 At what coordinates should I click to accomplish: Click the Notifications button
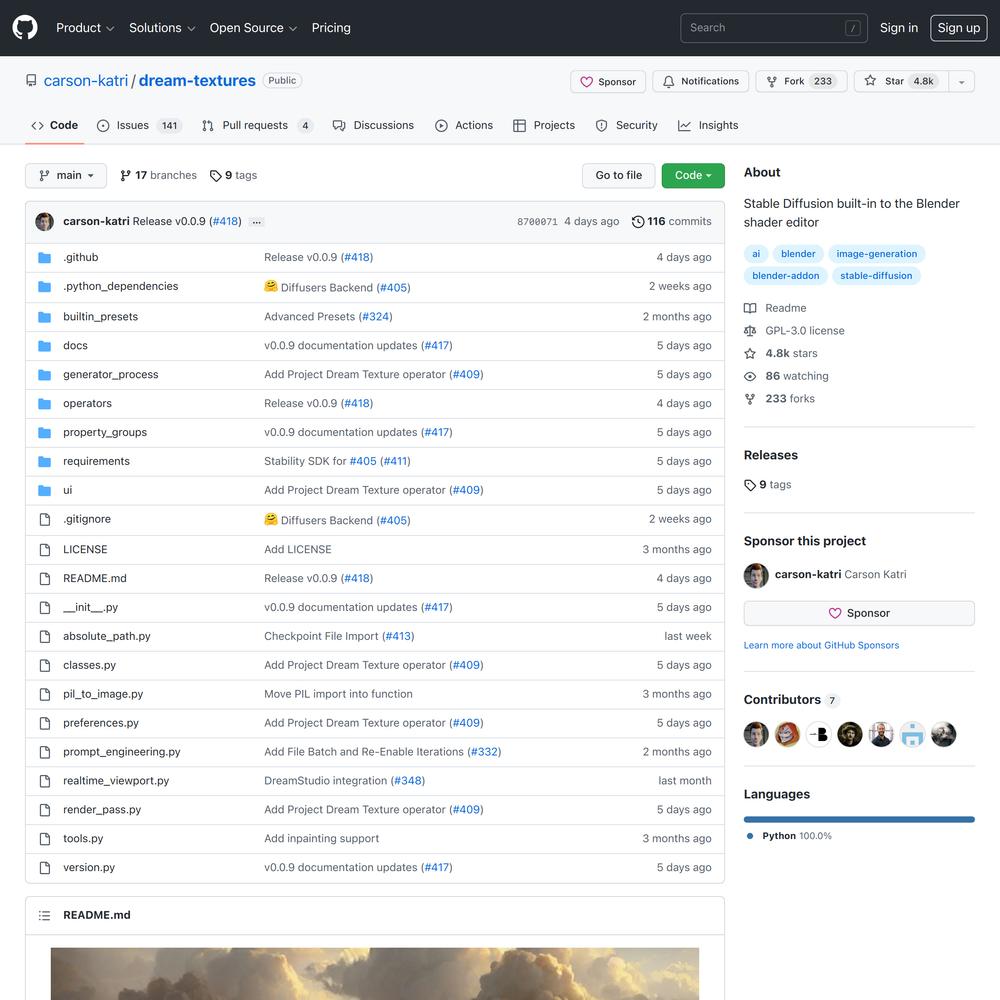[700, 82]
